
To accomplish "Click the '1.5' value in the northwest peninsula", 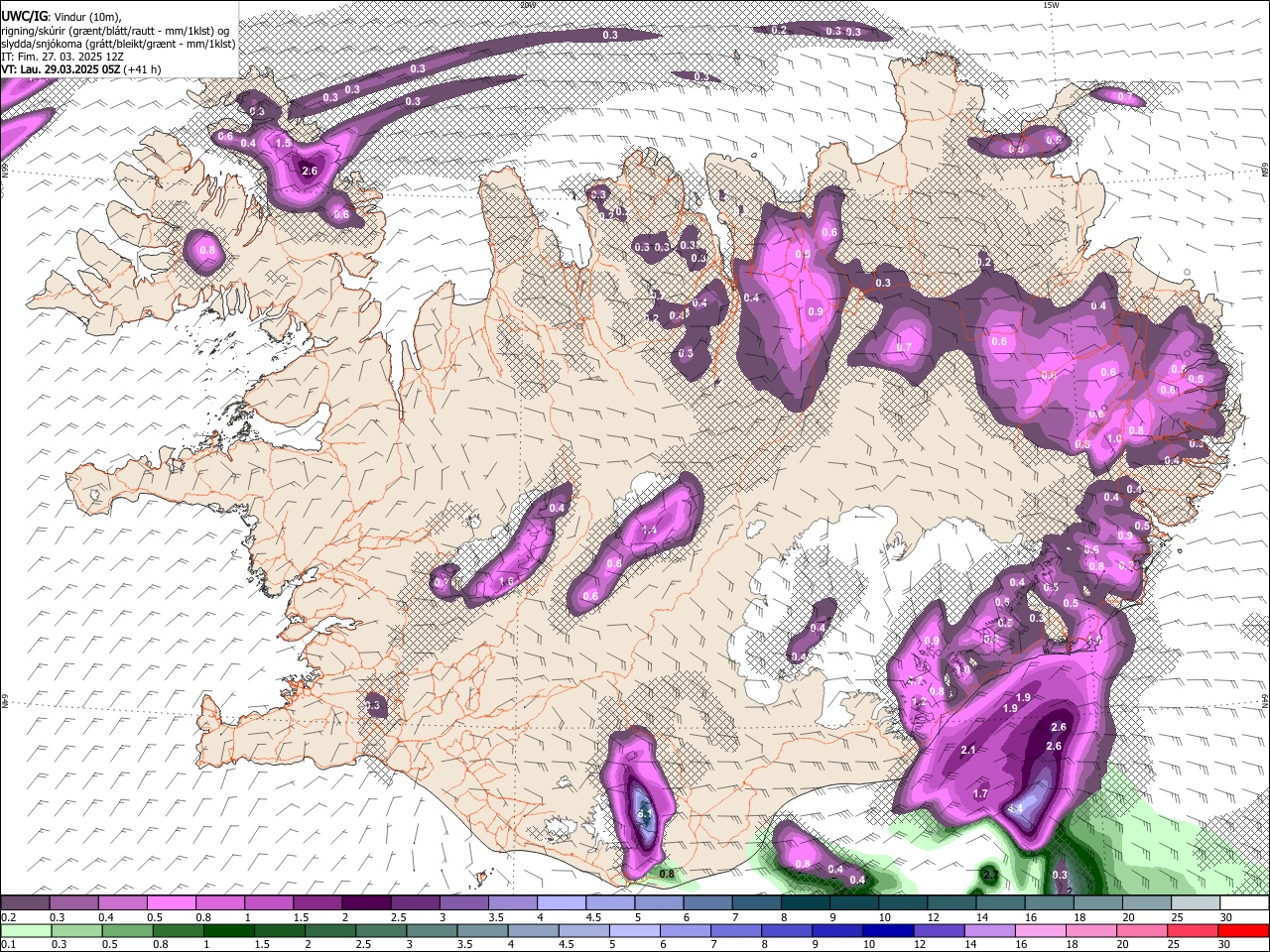I will pos(283,143).
